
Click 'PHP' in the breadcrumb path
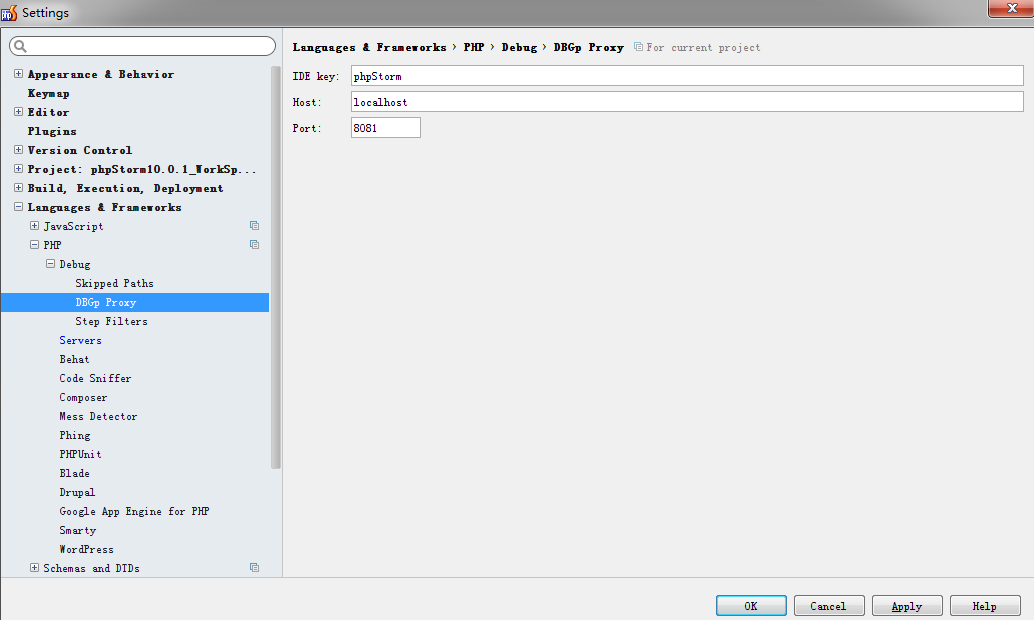(473, 47)
